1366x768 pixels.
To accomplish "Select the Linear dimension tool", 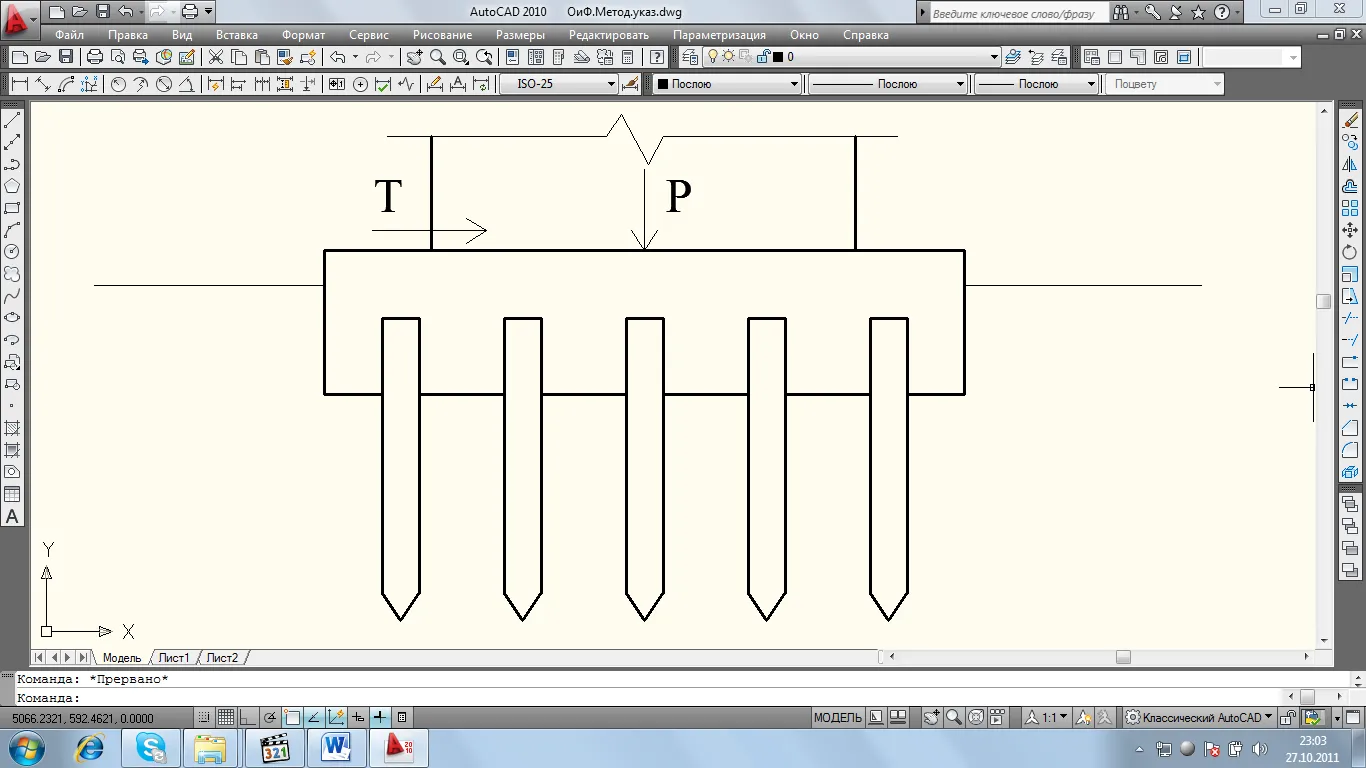I will coord(19,84).
